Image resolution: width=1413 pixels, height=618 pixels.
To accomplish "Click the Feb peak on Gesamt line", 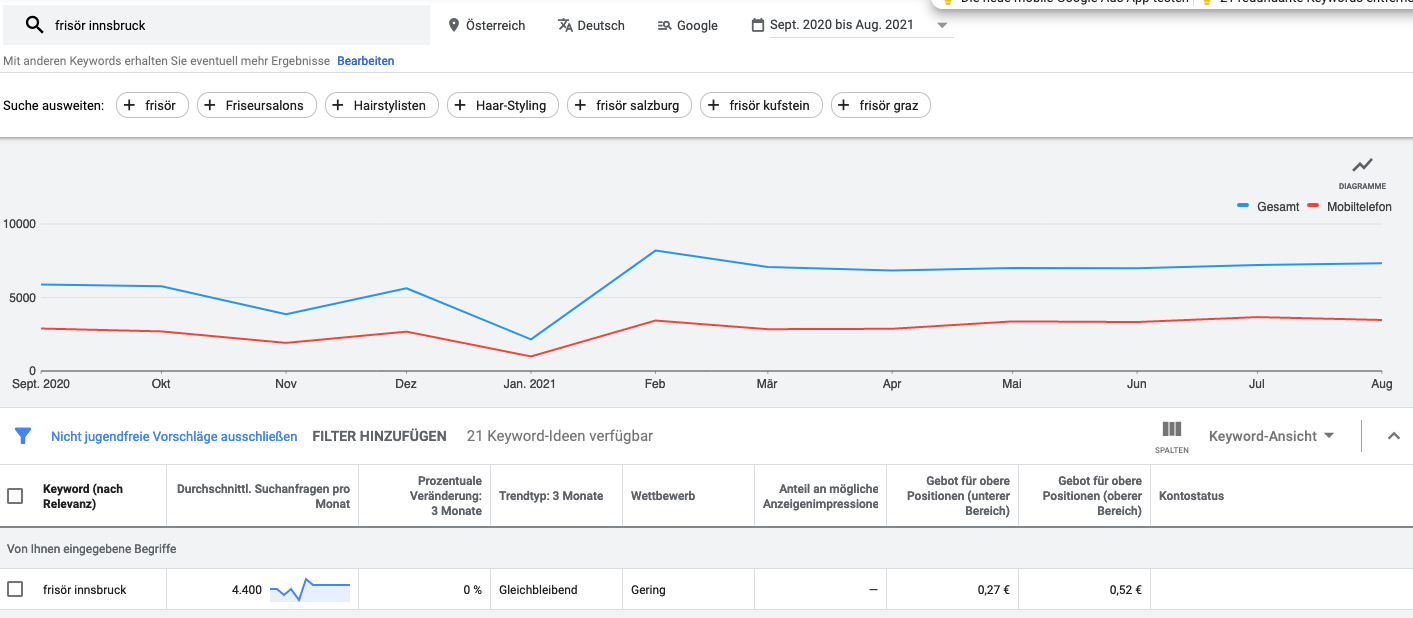I will [655, 250].
